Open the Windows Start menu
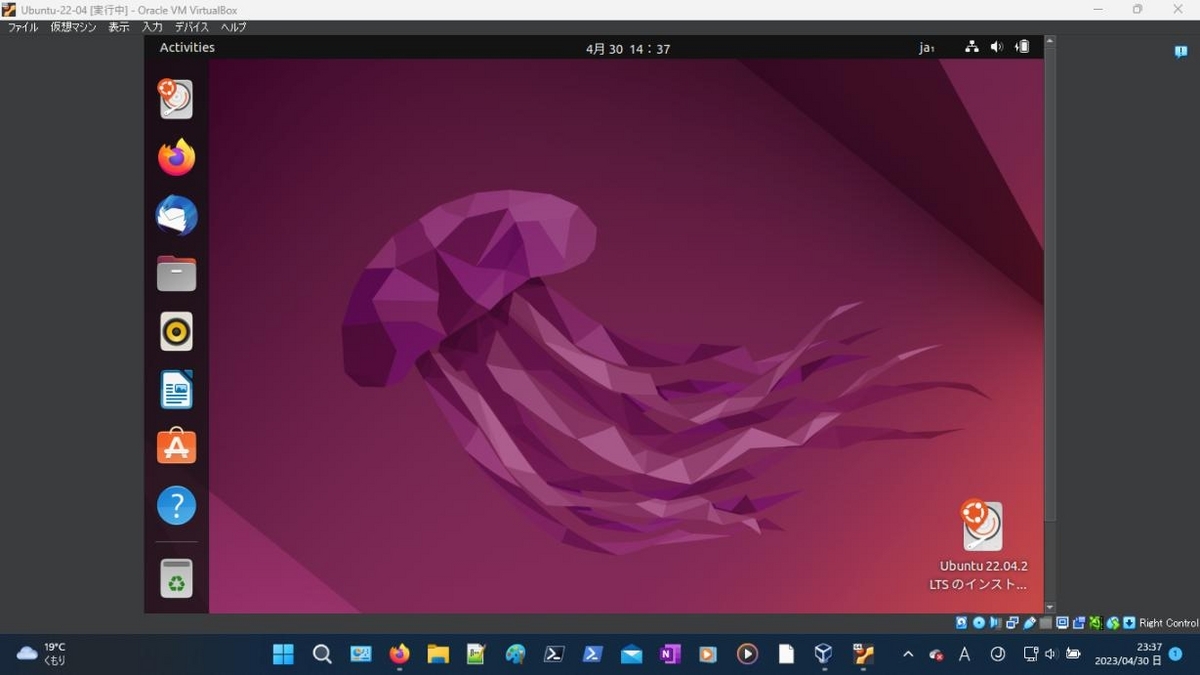This screenshot has height=675, width=1200. [284, 654]
